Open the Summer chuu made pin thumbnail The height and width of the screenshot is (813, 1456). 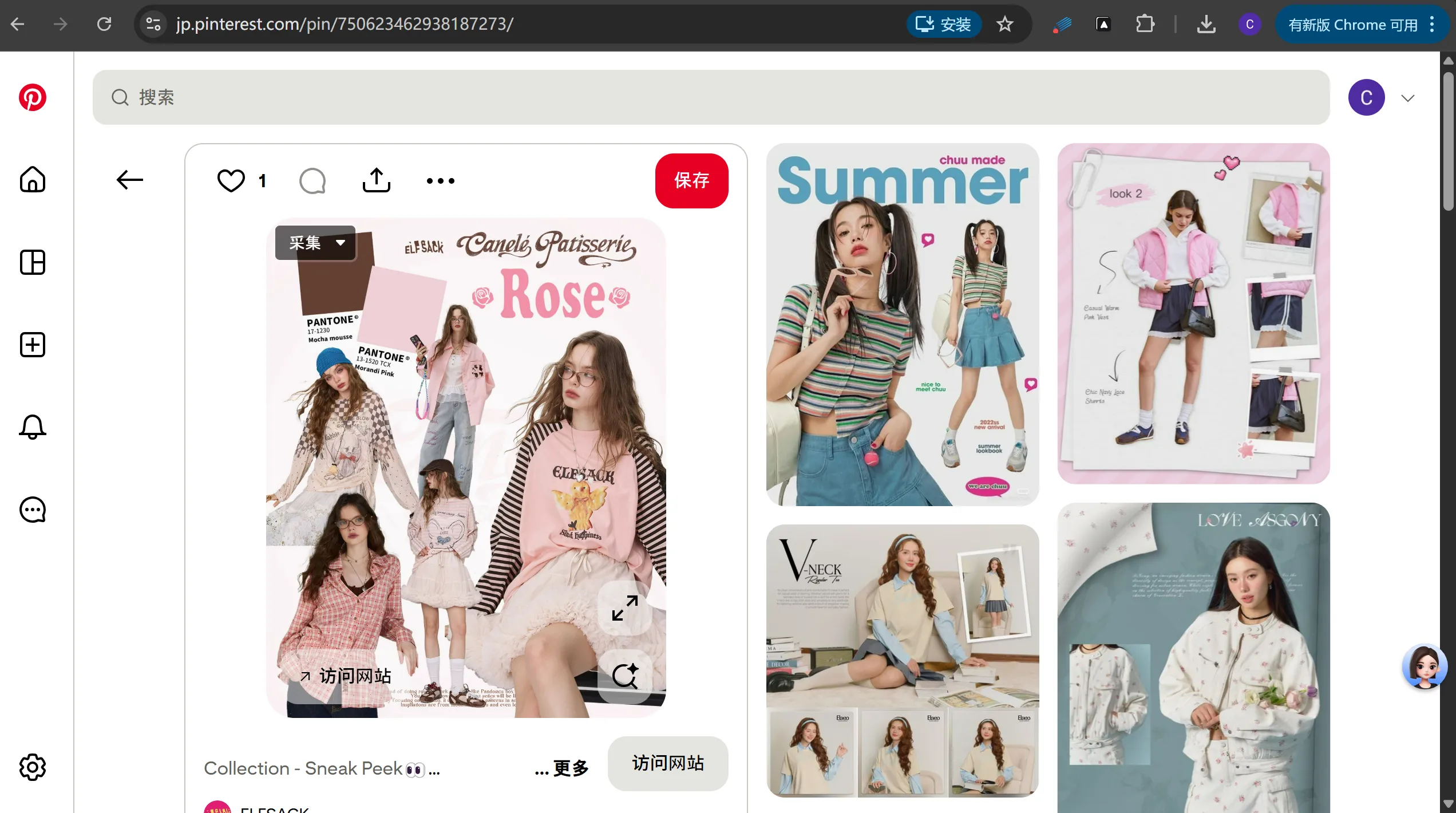click(902, 323)
